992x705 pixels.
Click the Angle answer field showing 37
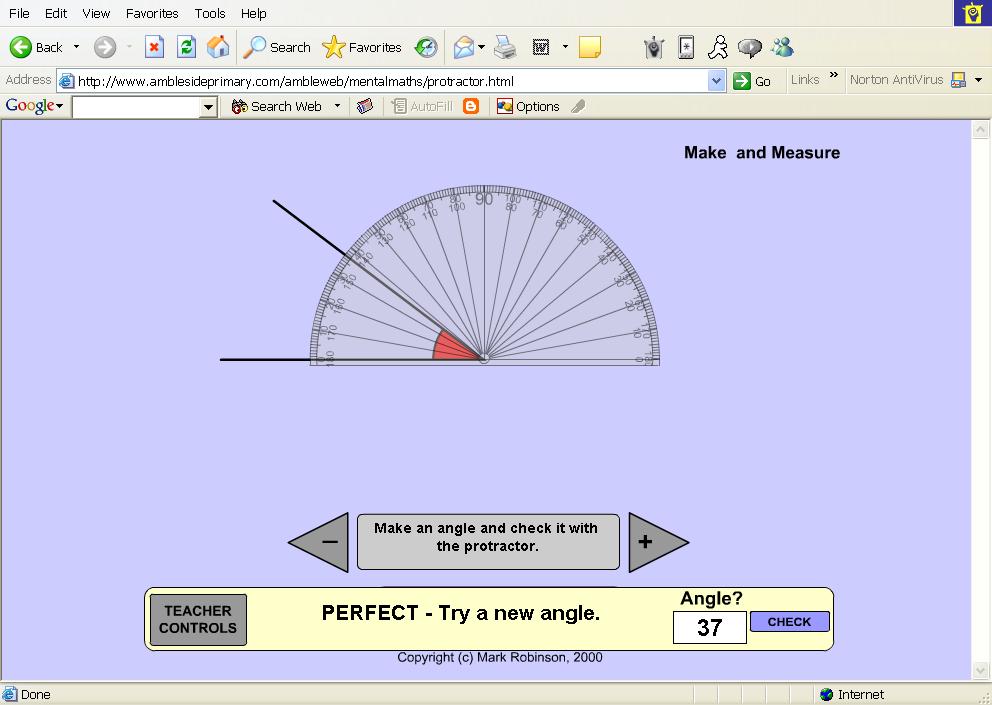(x=710, y=627)
